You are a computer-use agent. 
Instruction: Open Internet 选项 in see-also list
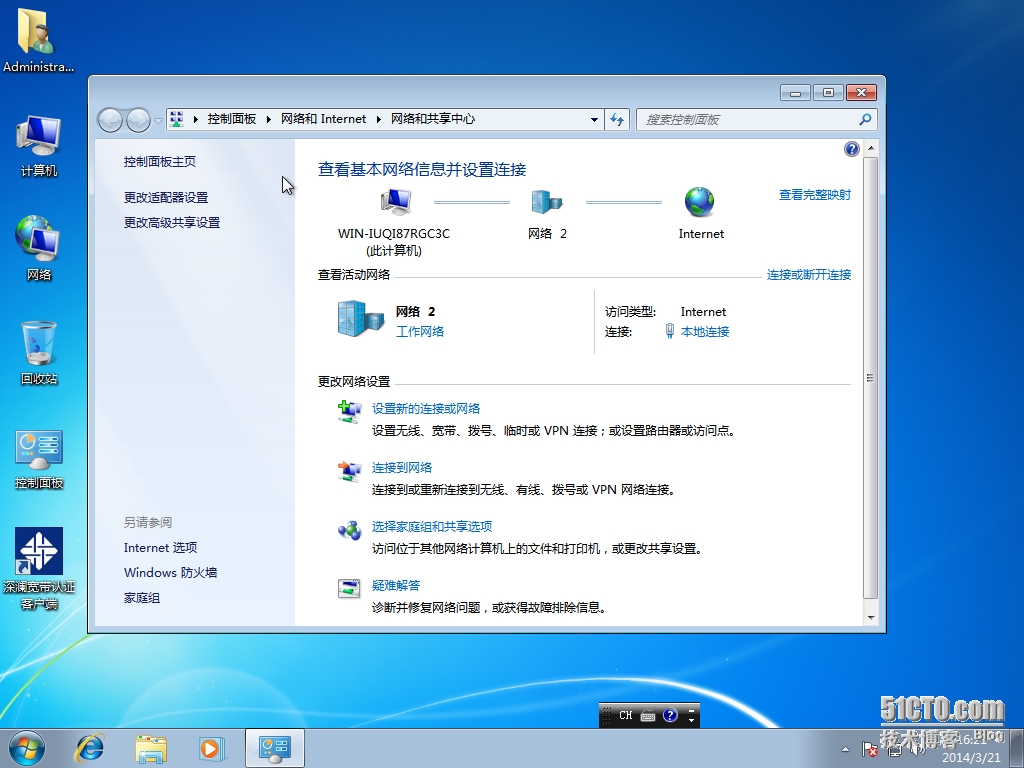(161, 548)
